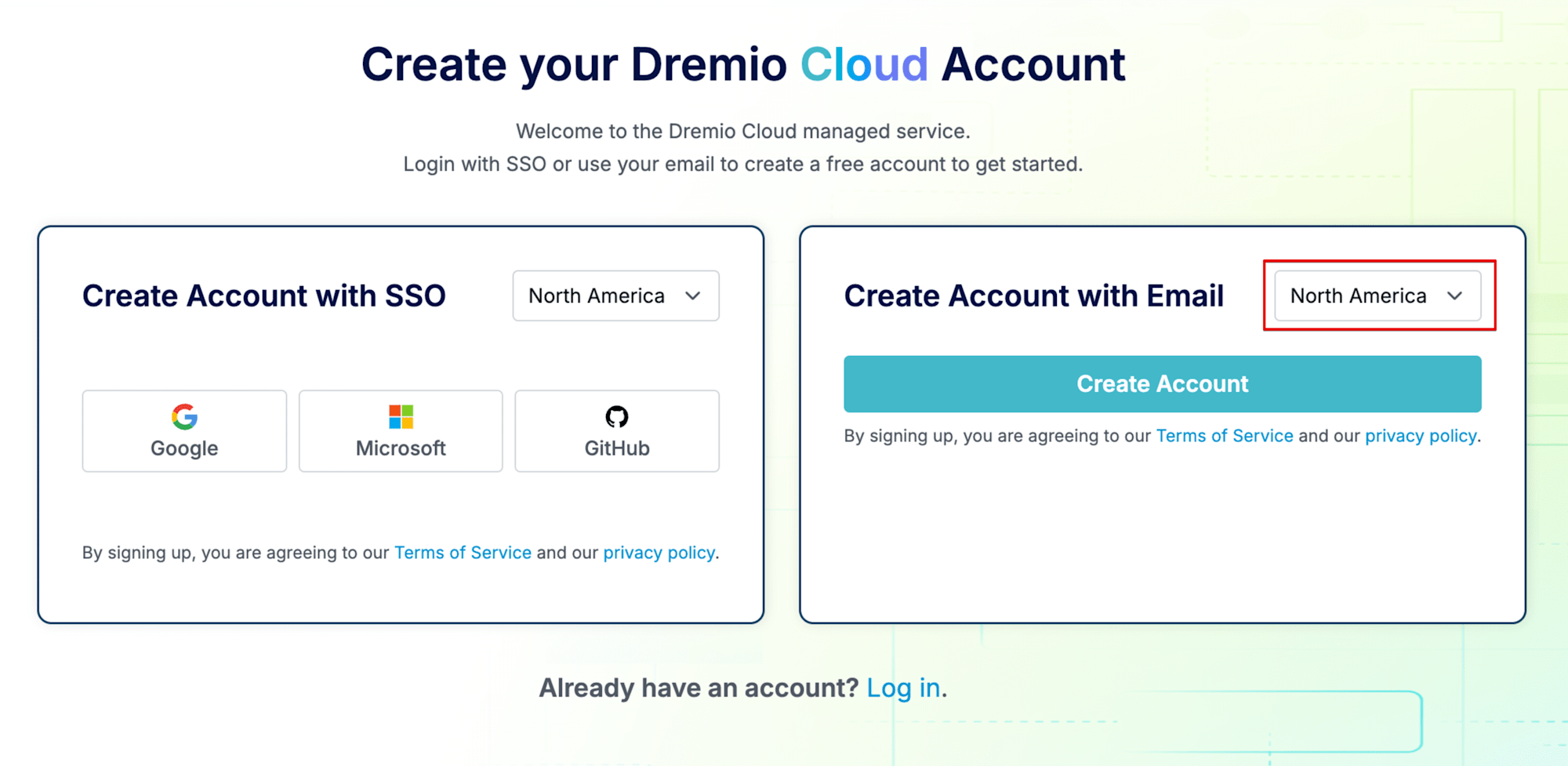
Task: Click the Google logo icon
Action: click(184, 416)
